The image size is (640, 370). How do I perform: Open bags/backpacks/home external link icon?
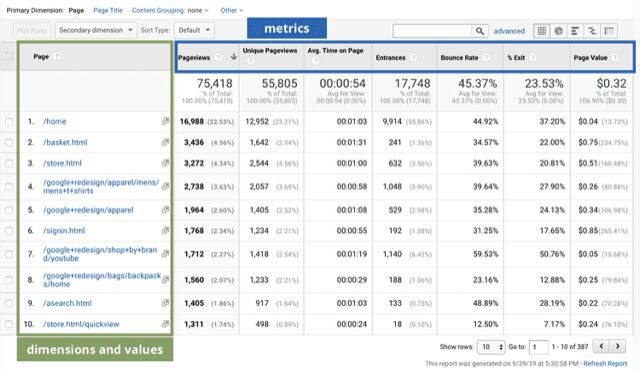coord(165,280)
